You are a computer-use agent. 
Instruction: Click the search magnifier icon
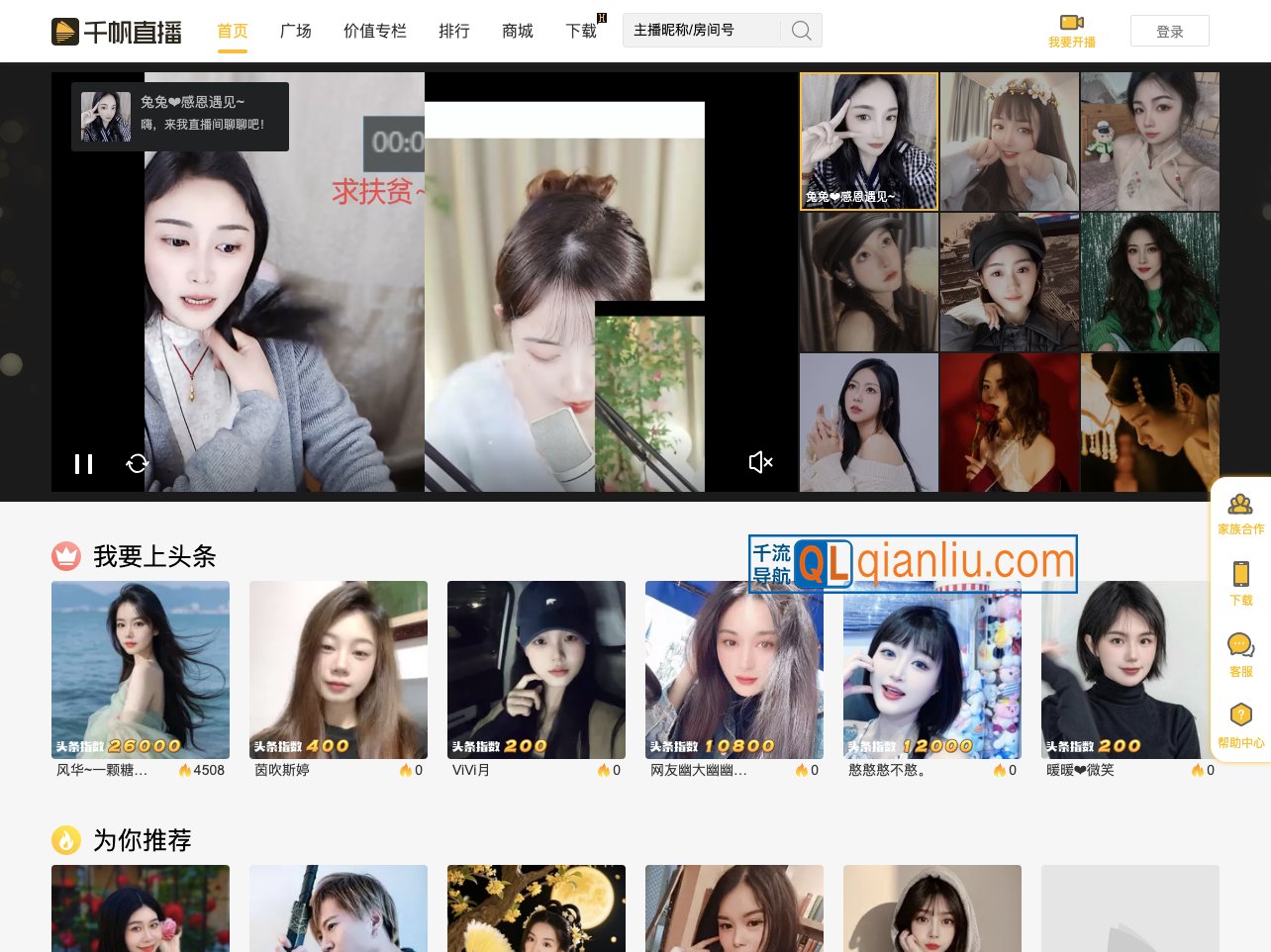pos(801,31)
